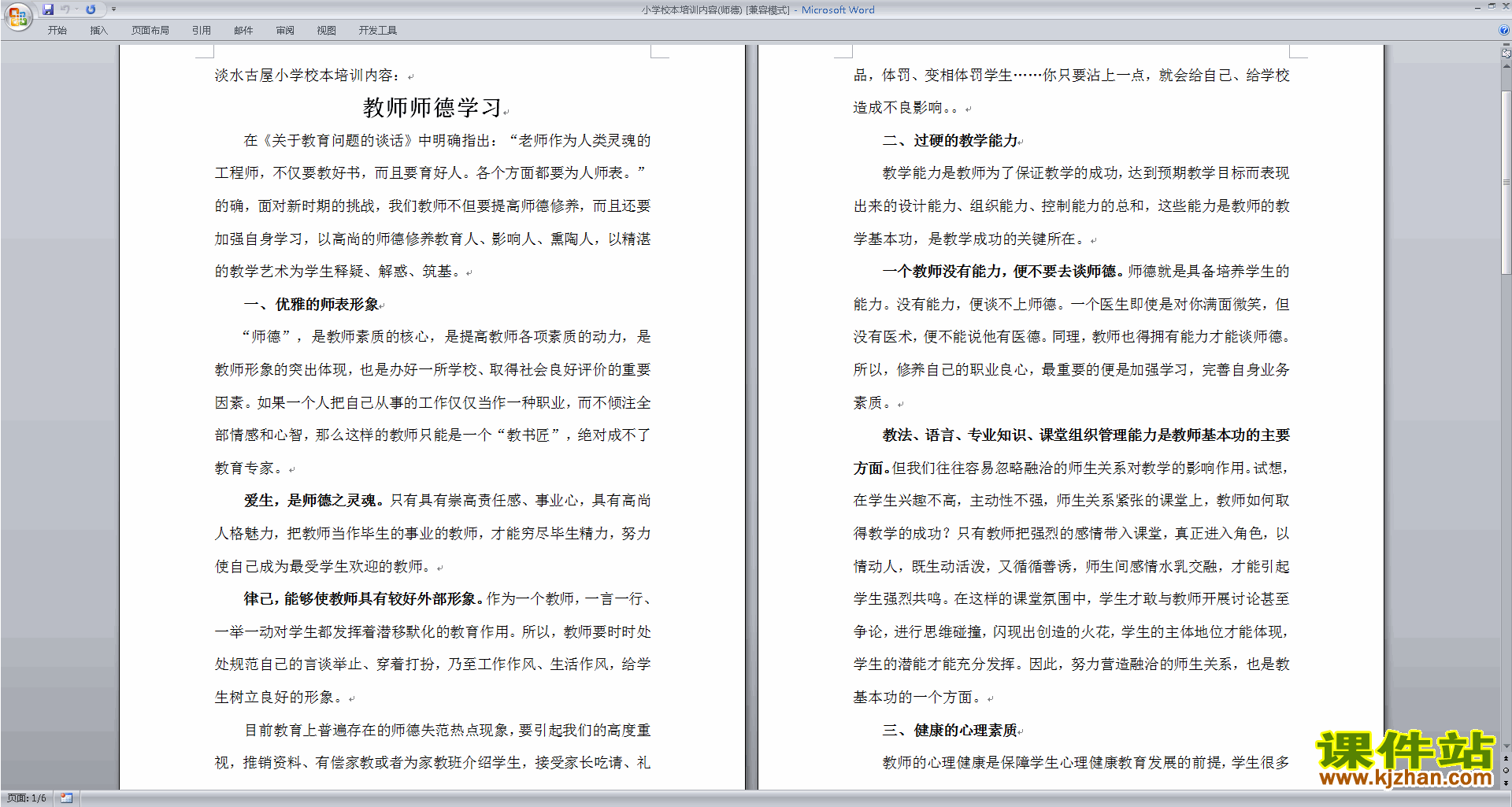Viewport: 1512px width, 807px height.
Task: Expand Customize Quick Access Toolbar menu
Action: click(x=113, y=9)
